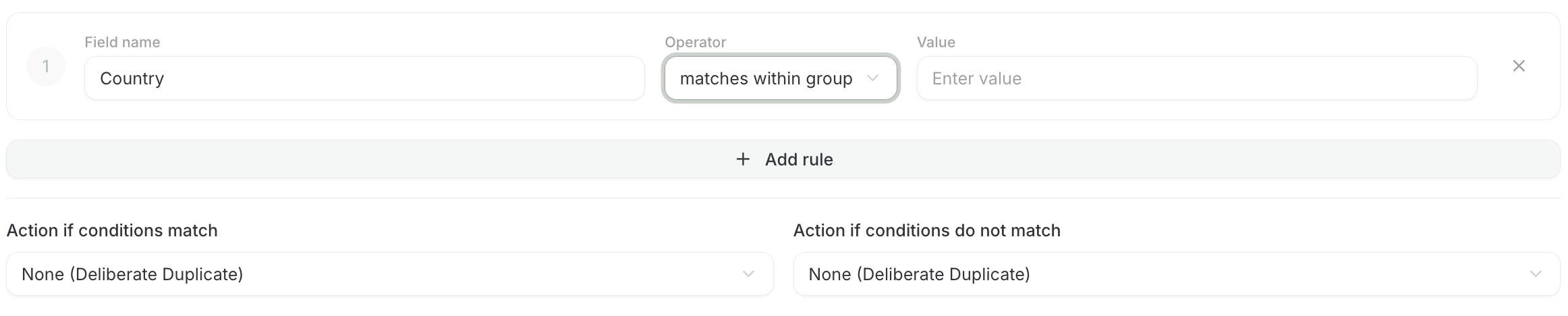This screenshot has height=316, width=1568.
Task: Click the 'Action if conditions match' label
Action: (x=112, y=230)
